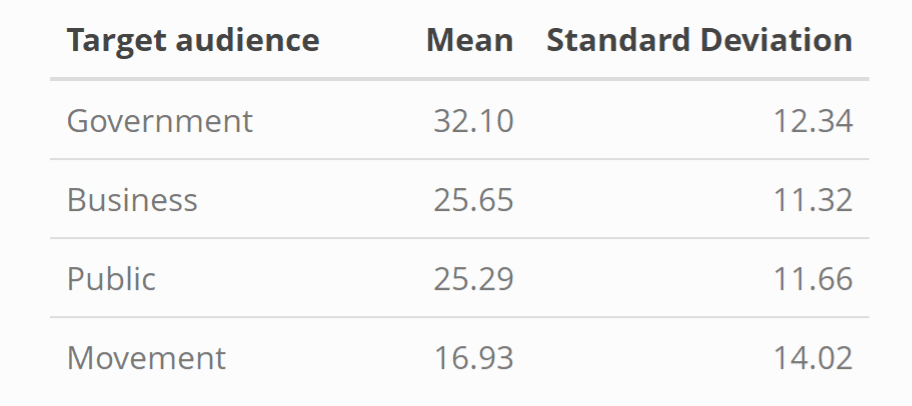Click Government mean value 32.10
This screenshot has height=406, width=912.
tap(473, 121)
